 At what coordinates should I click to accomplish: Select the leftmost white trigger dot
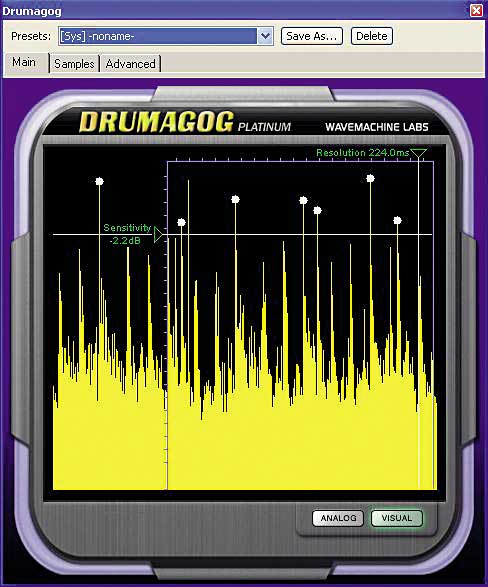[x=99, y=182]
